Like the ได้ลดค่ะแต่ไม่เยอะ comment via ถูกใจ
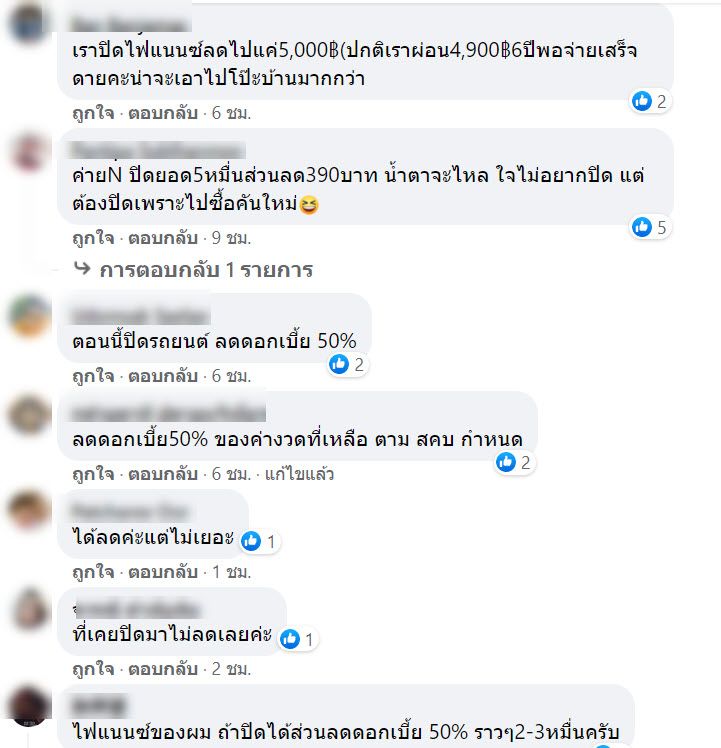 [93, 571]
